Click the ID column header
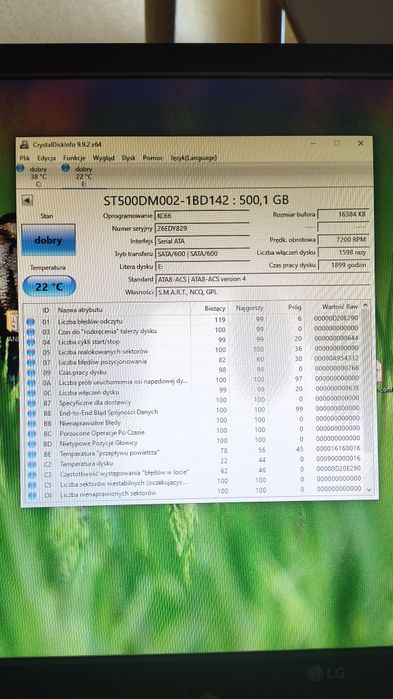The height and width of the screenshot is (699, 393). point(45,309)
